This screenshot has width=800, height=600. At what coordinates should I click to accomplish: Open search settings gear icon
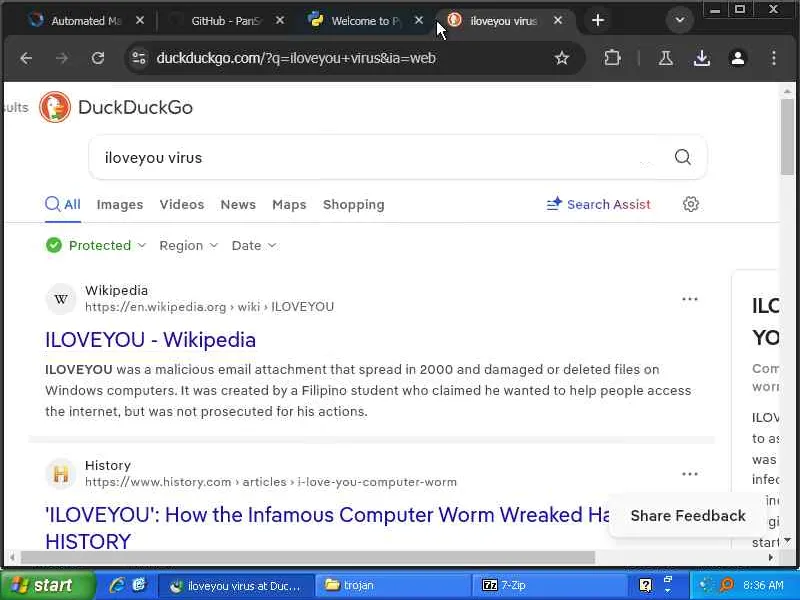point(691,205)
